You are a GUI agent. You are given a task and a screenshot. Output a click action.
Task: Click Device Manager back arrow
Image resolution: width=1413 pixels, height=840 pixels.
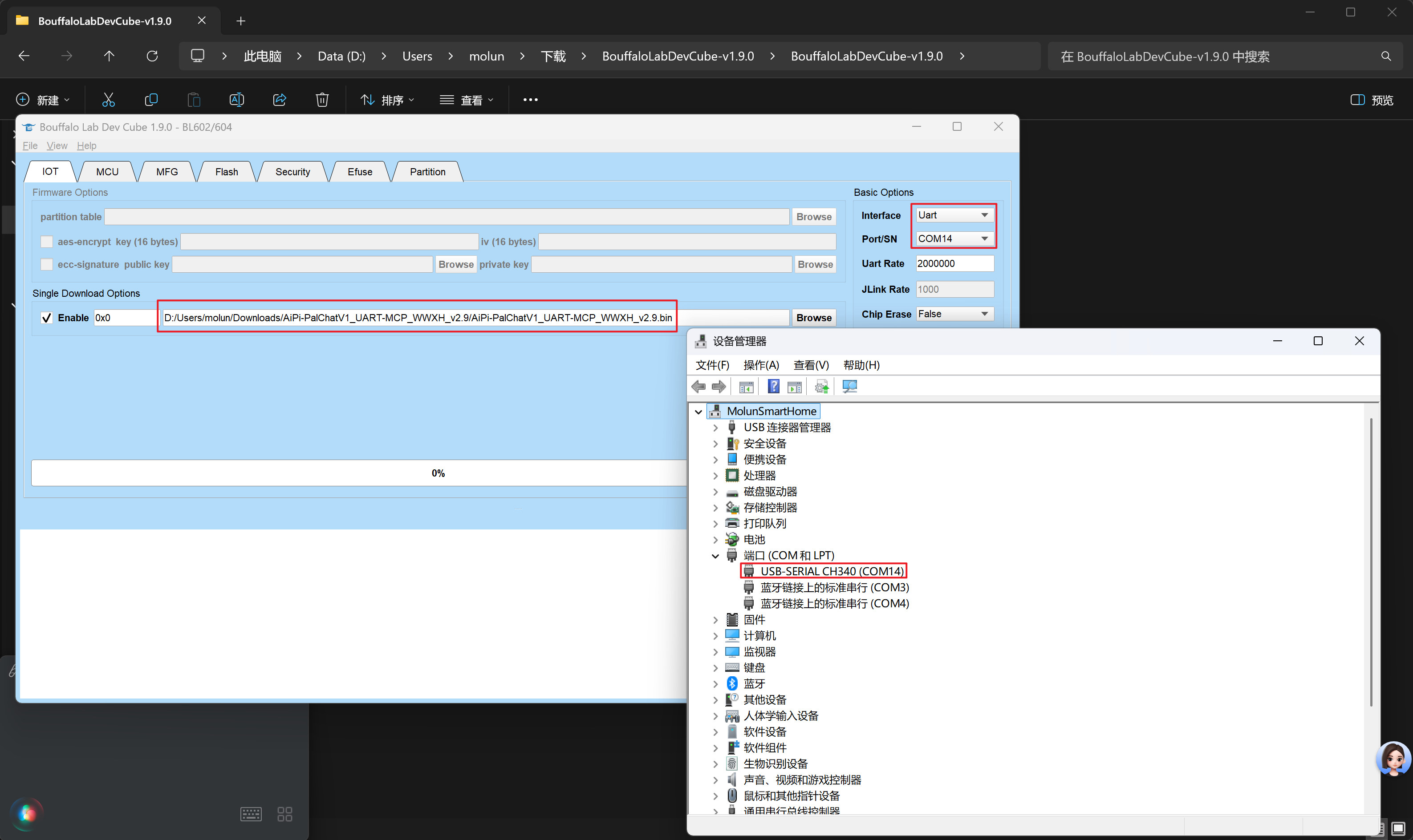click(699, 387)
